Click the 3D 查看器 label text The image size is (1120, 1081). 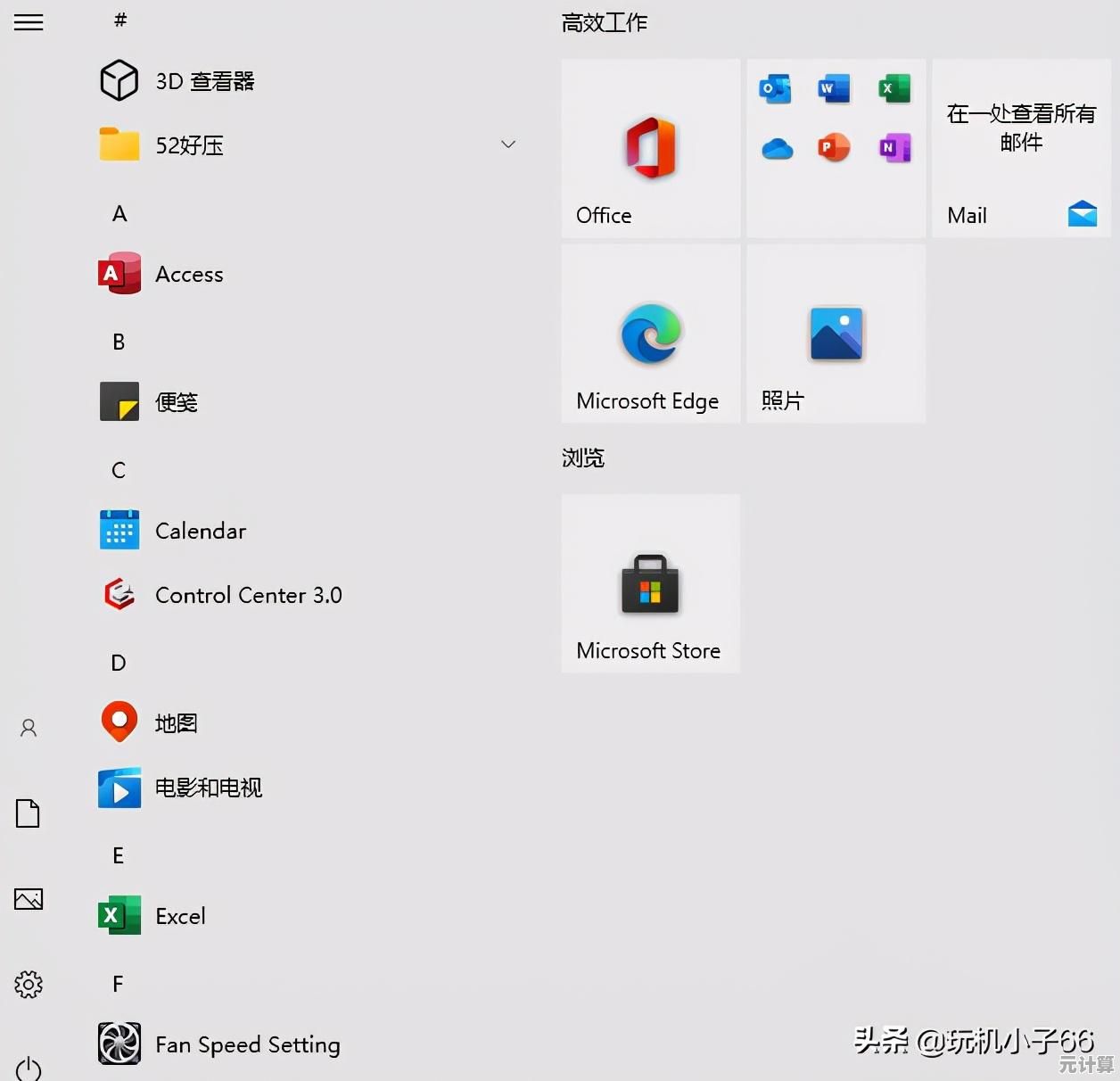coord(205,81)
